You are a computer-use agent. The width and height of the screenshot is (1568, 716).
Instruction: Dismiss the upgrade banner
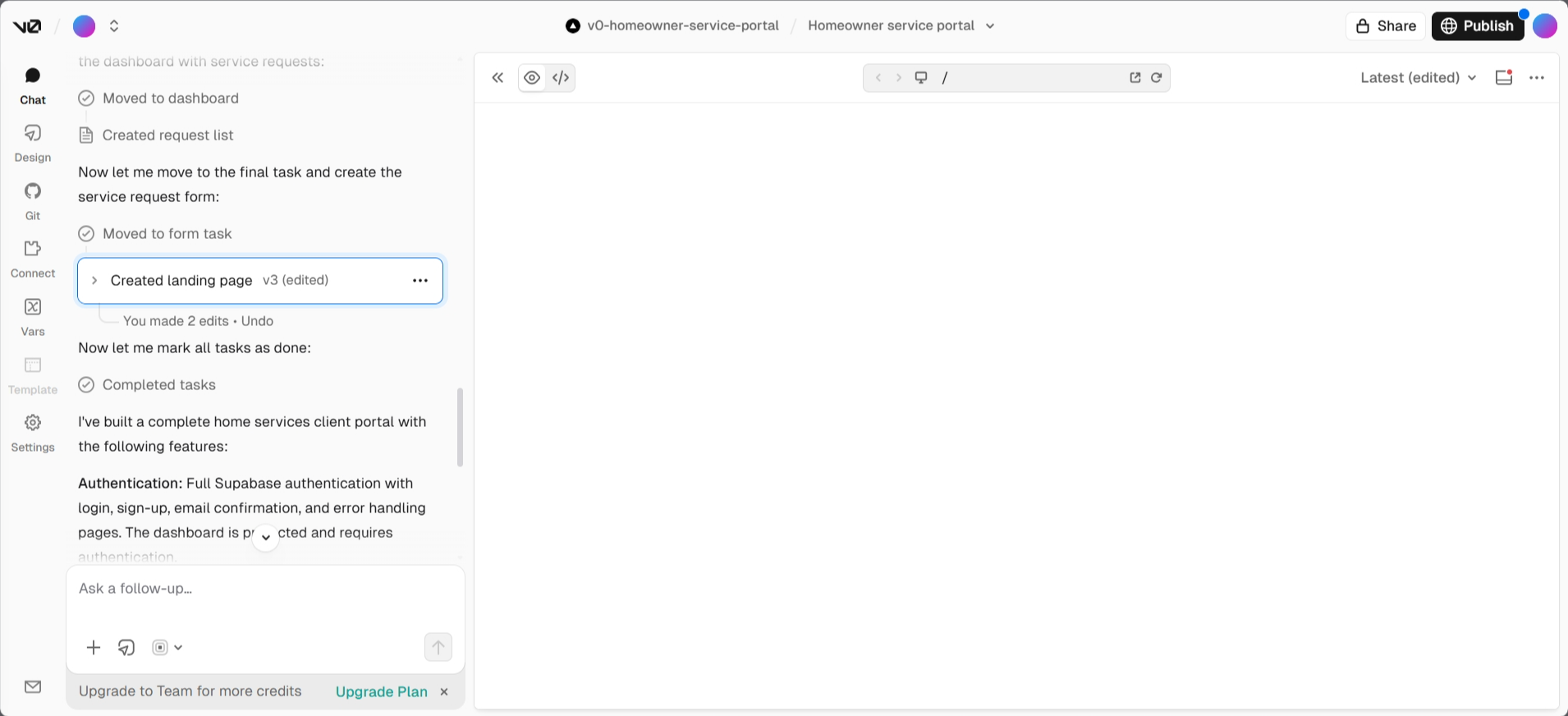click(x=444, y=692)
